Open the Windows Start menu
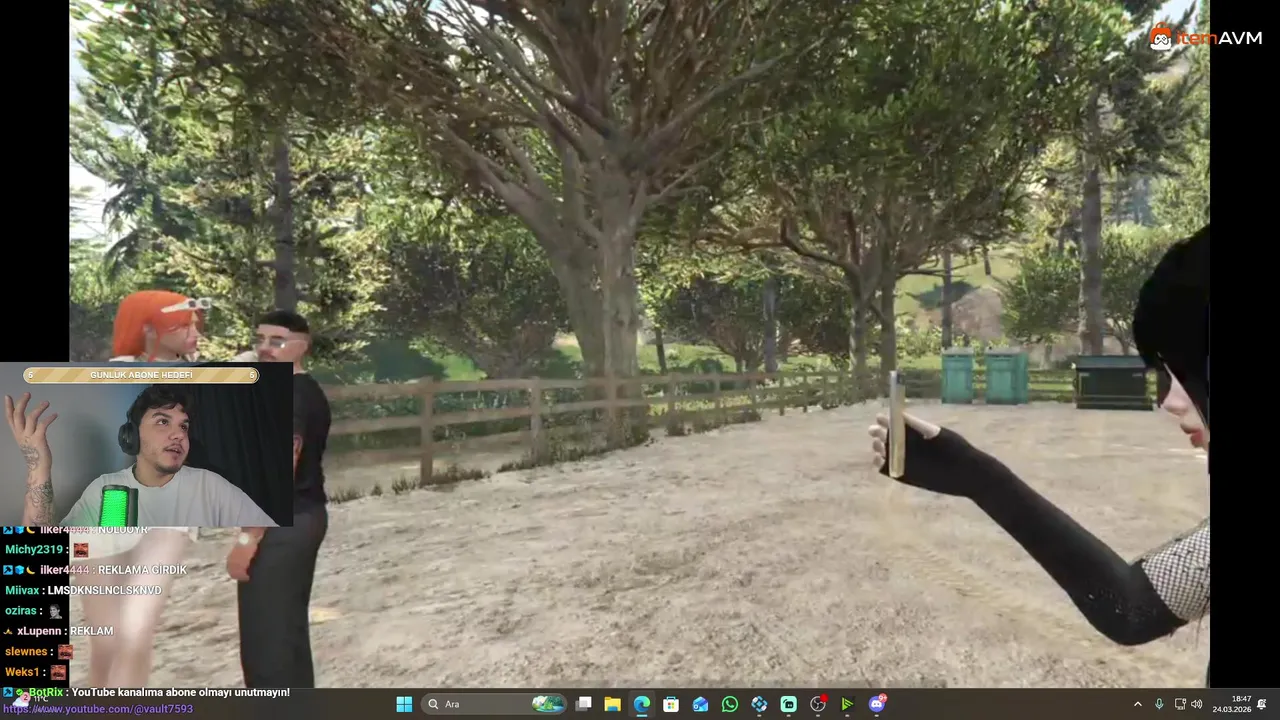This screenshot has width=1280, height=720. 404,704
